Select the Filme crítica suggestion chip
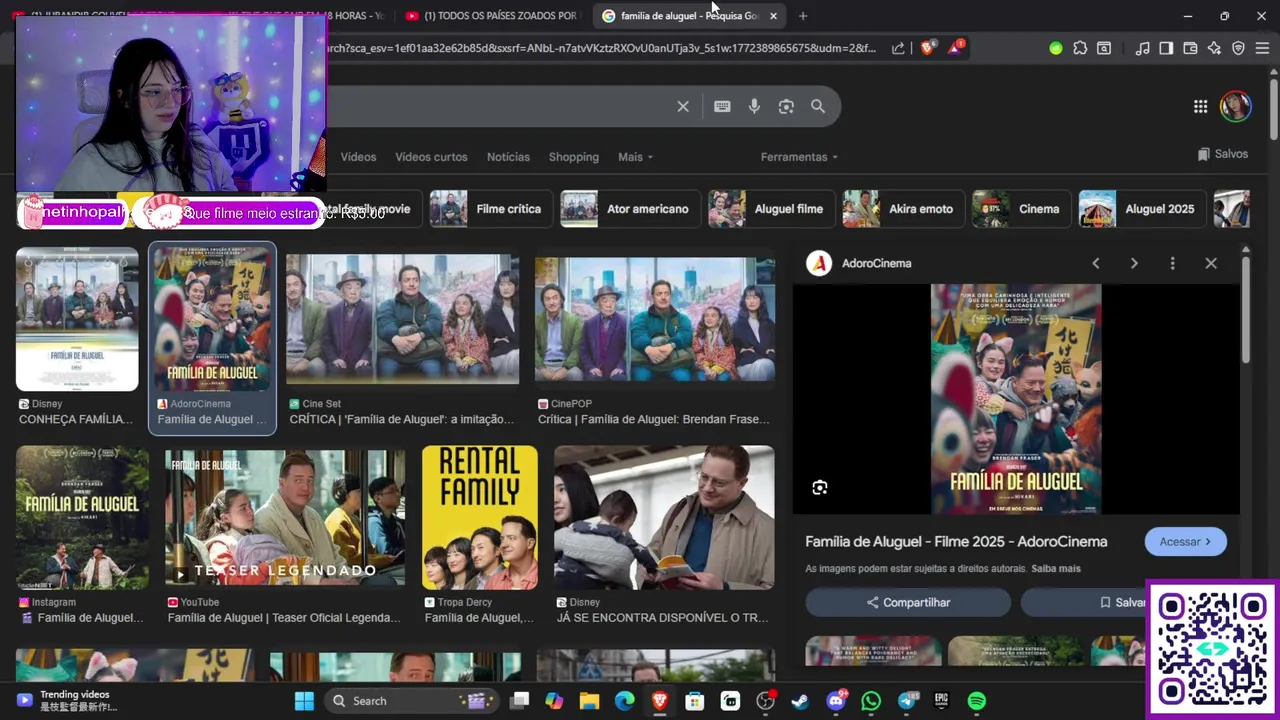 pyautogui.click(x=490, y=209)
